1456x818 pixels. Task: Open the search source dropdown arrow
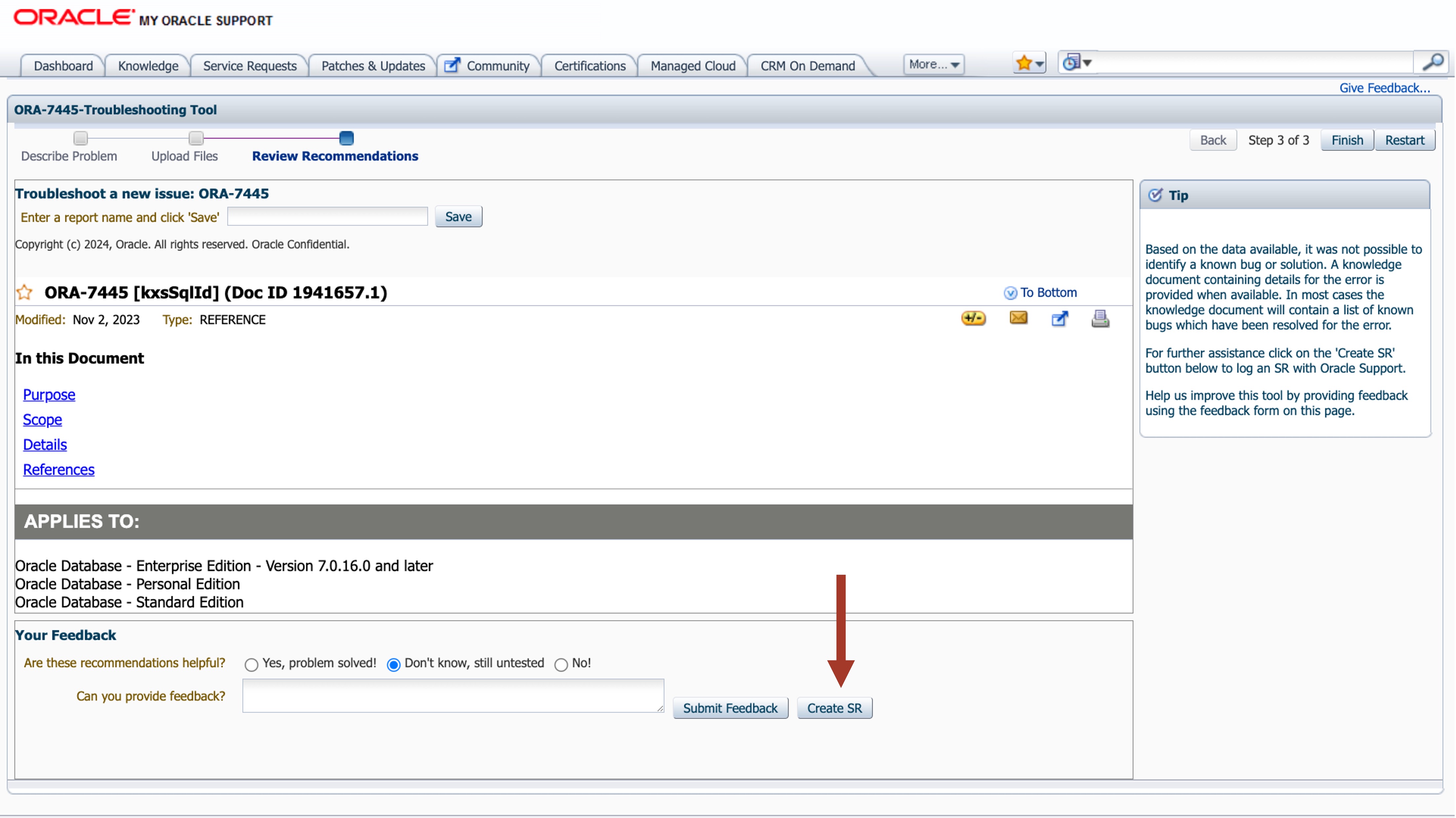[x=1087, y=63]
